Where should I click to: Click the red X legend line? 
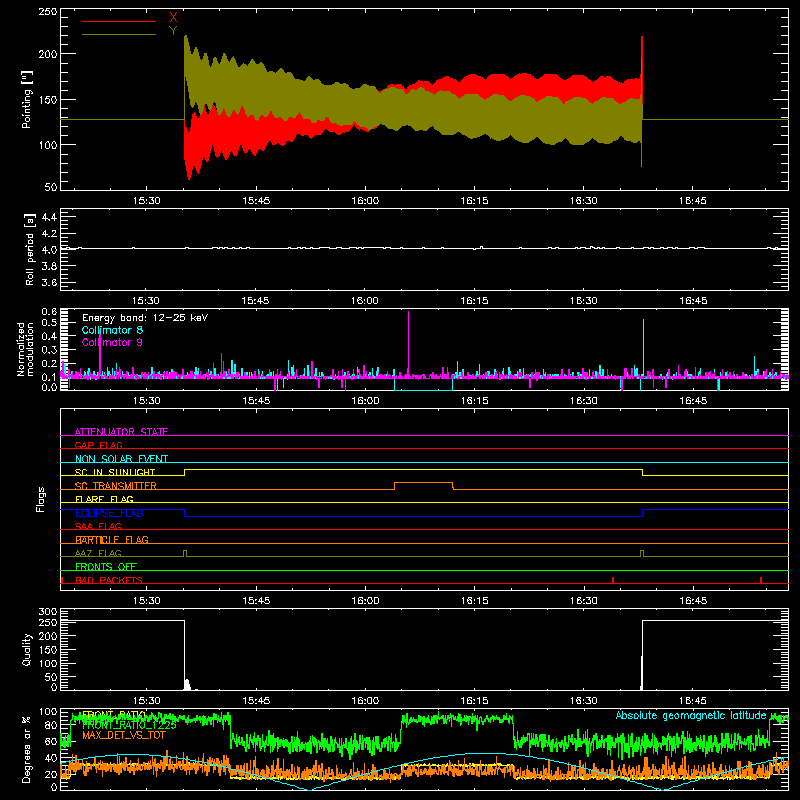pyautogui.click(x=119, y=21)
